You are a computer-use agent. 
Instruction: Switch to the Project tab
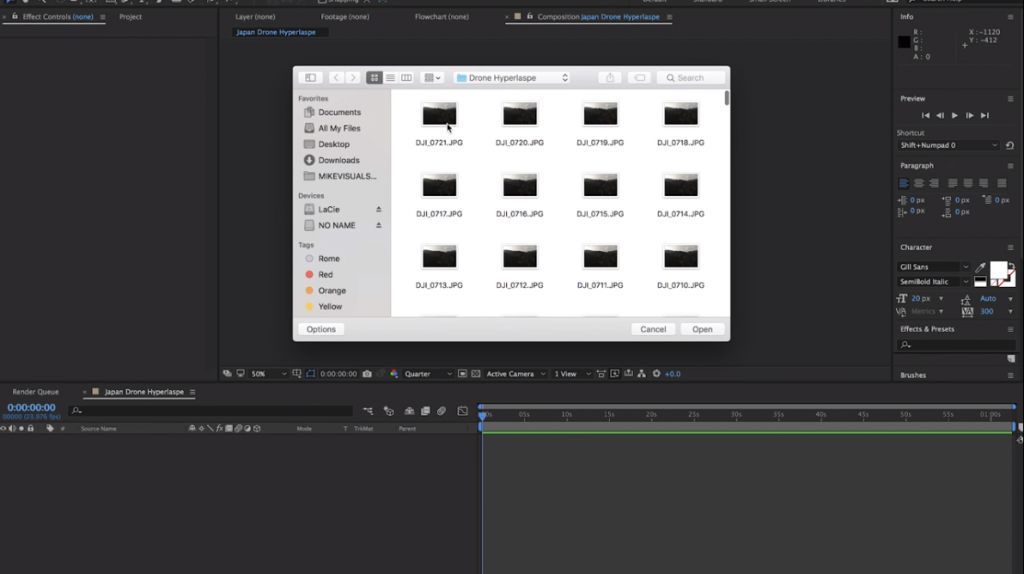pos(130,17)
